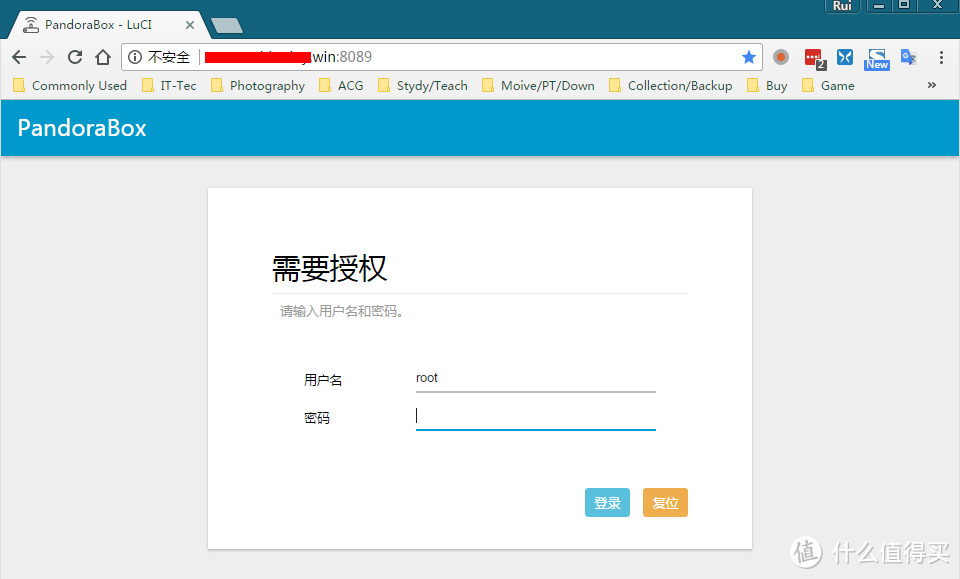Image resolution: width=960 pixels, height=579 pixels.
Task: Maximize the browser window
Action: [904, 6]
